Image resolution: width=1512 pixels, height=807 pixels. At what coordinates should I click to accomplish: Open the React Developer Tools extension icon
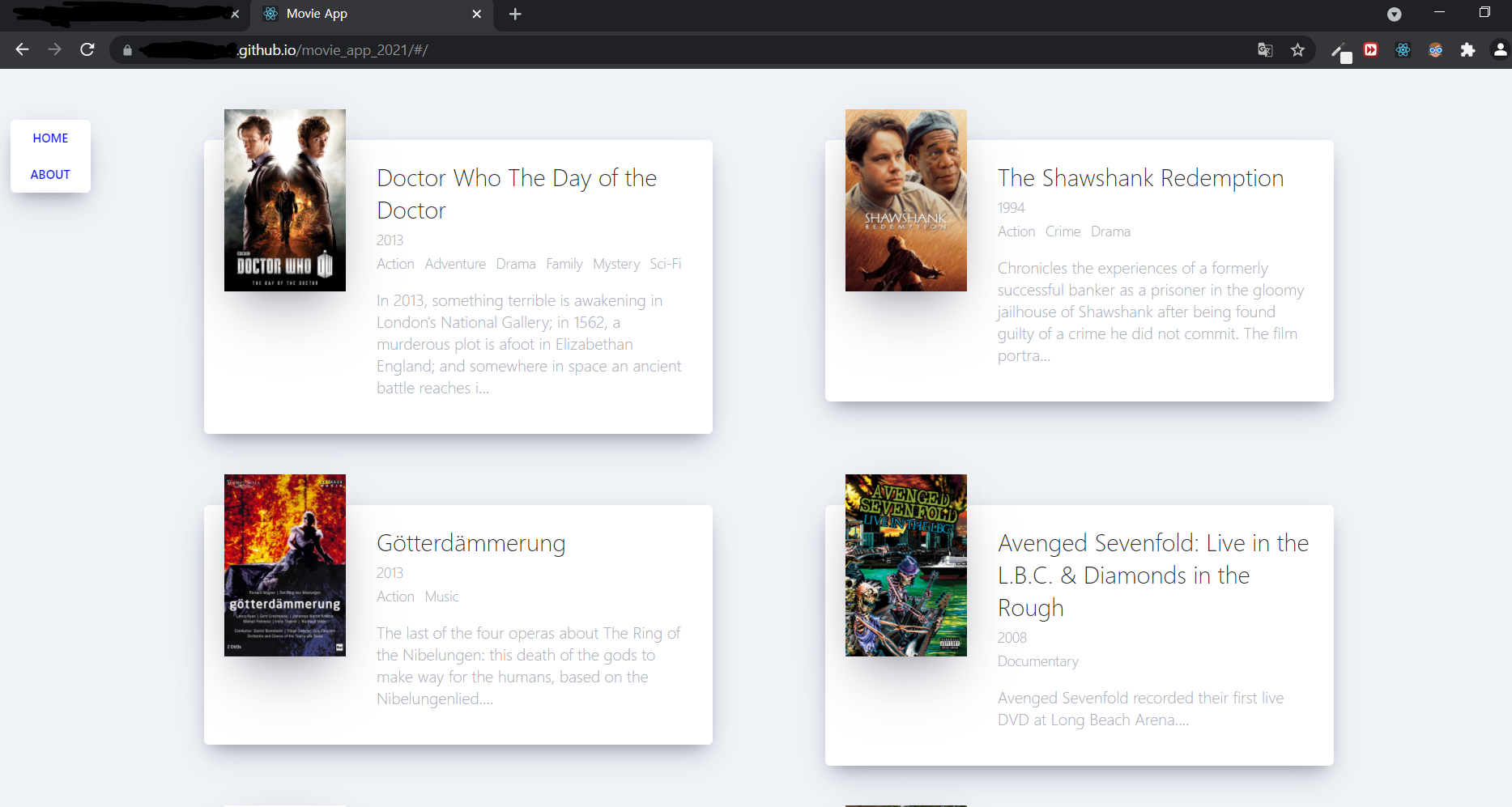tap(1403, 50)
